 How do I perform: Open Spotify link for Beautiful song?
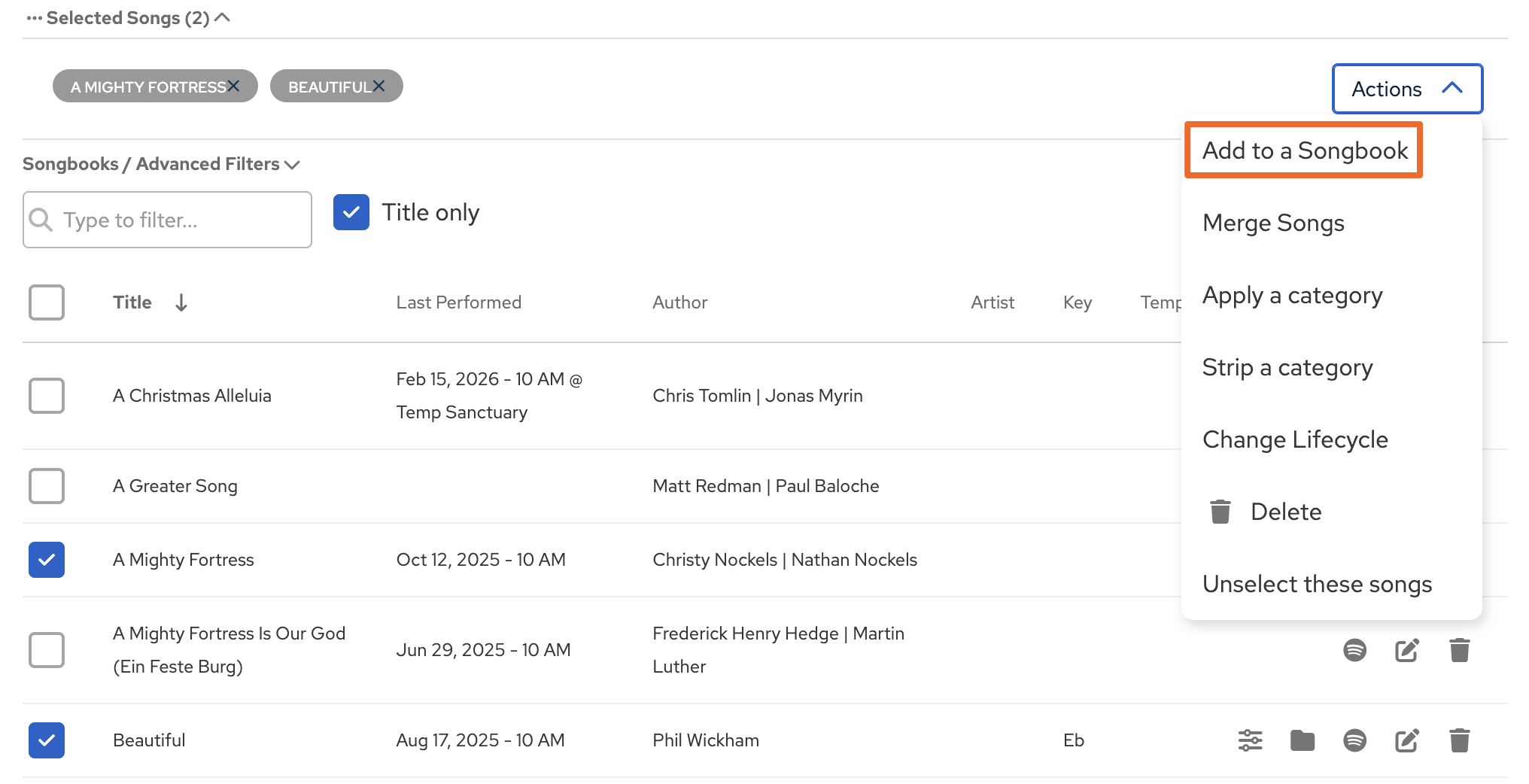point(1354,740)
